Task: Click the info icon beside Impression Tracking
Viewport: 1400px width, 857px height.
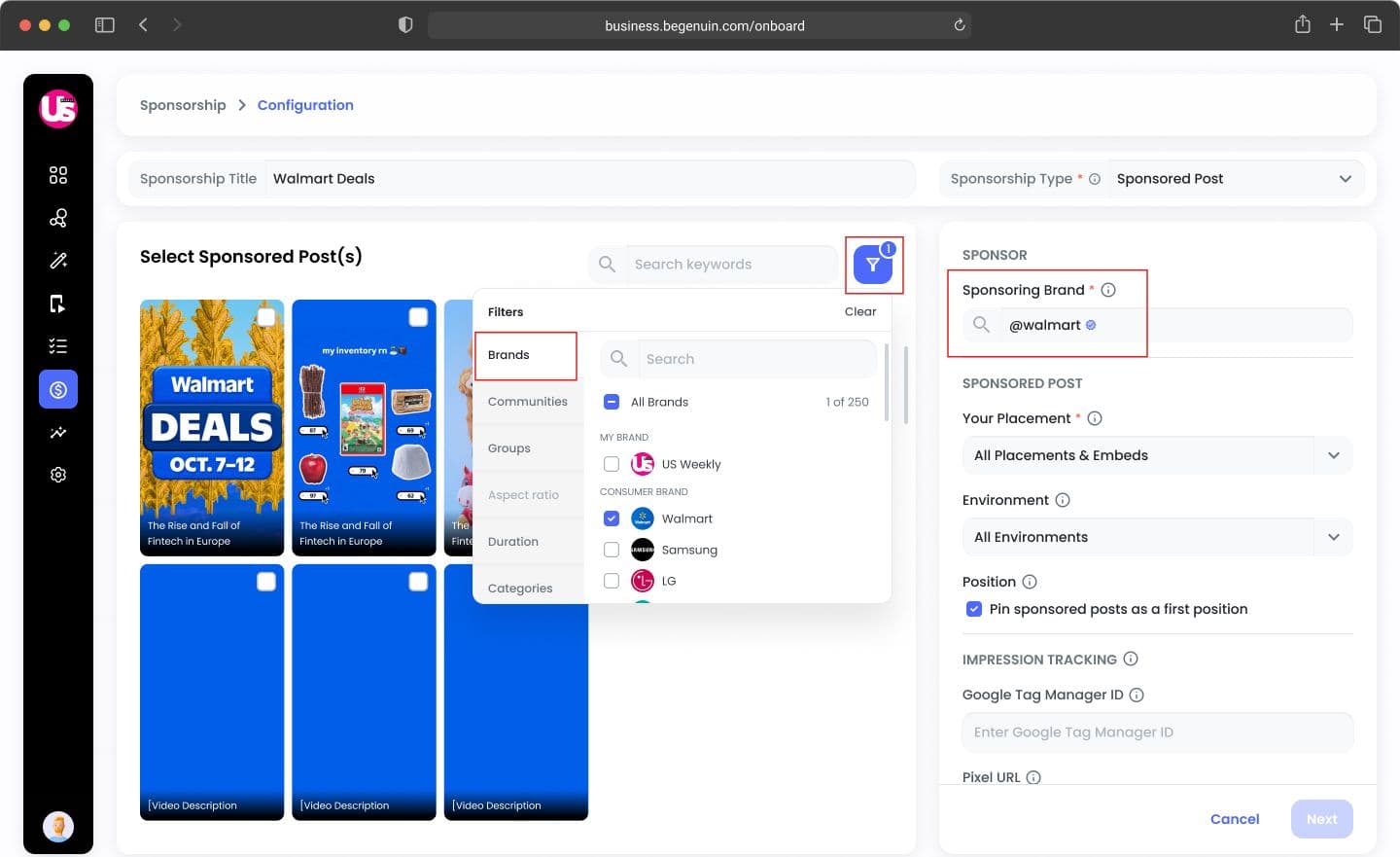Action: 1131,659
